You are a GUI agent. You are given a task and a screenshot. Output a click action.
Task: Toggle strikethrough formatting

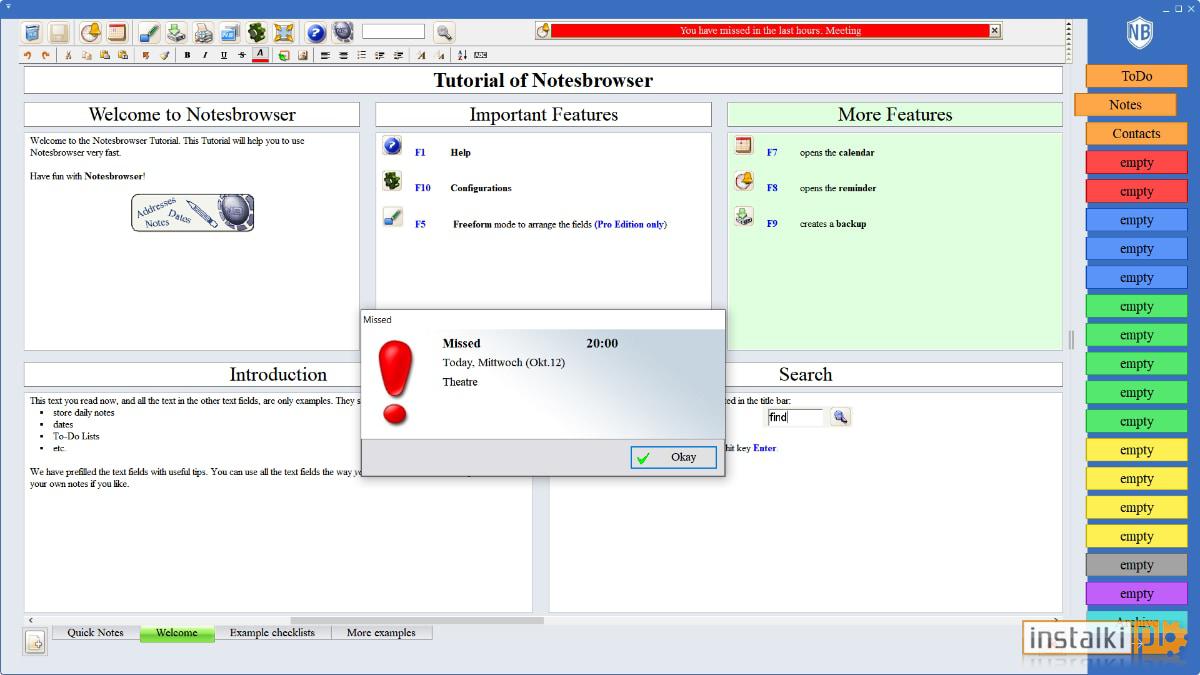242,55
